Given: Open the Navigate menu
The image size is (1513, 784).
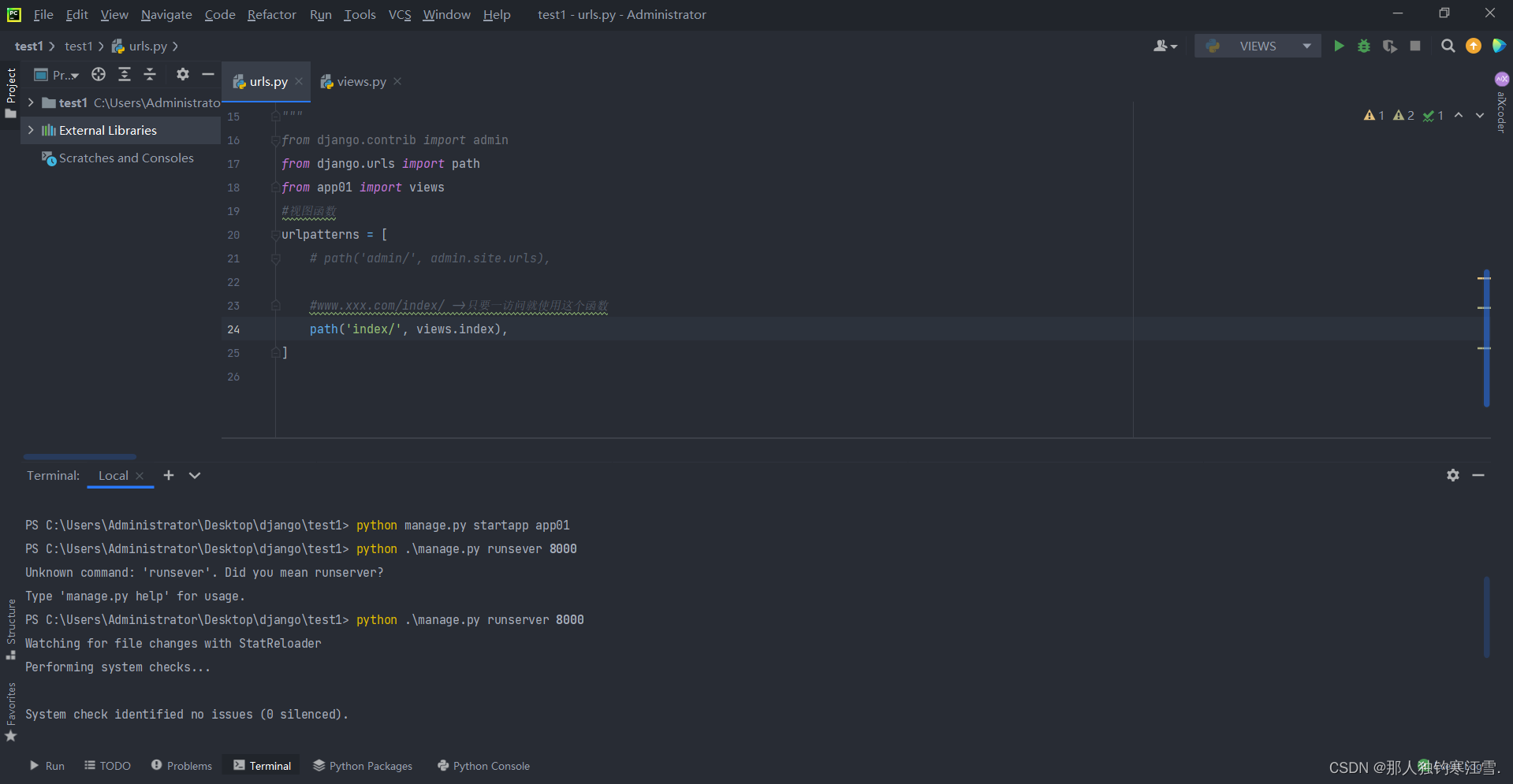Looking at the screenshot, I should tap(166, 14).
